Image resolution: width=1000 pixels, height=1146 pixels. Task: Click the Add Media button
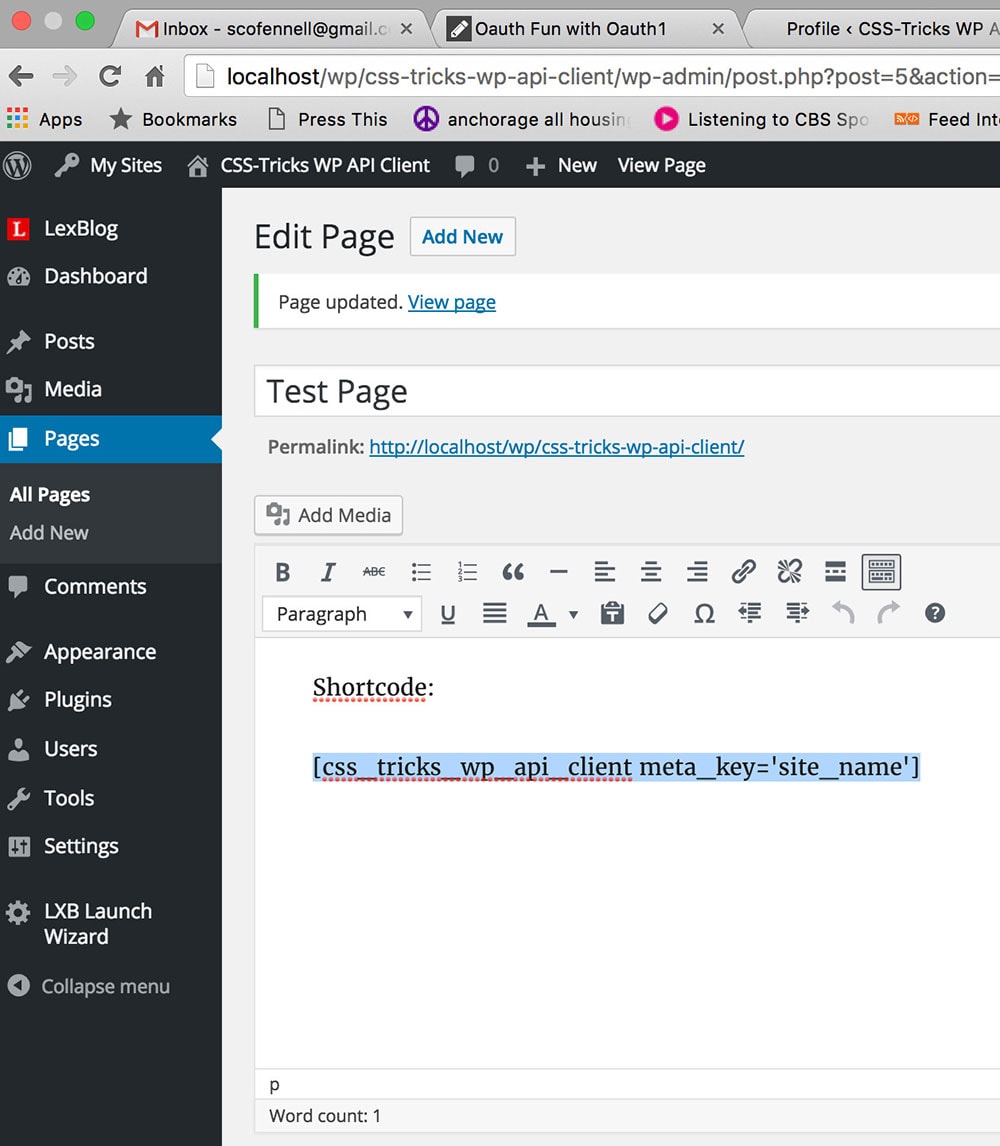(x=329, y=516)
